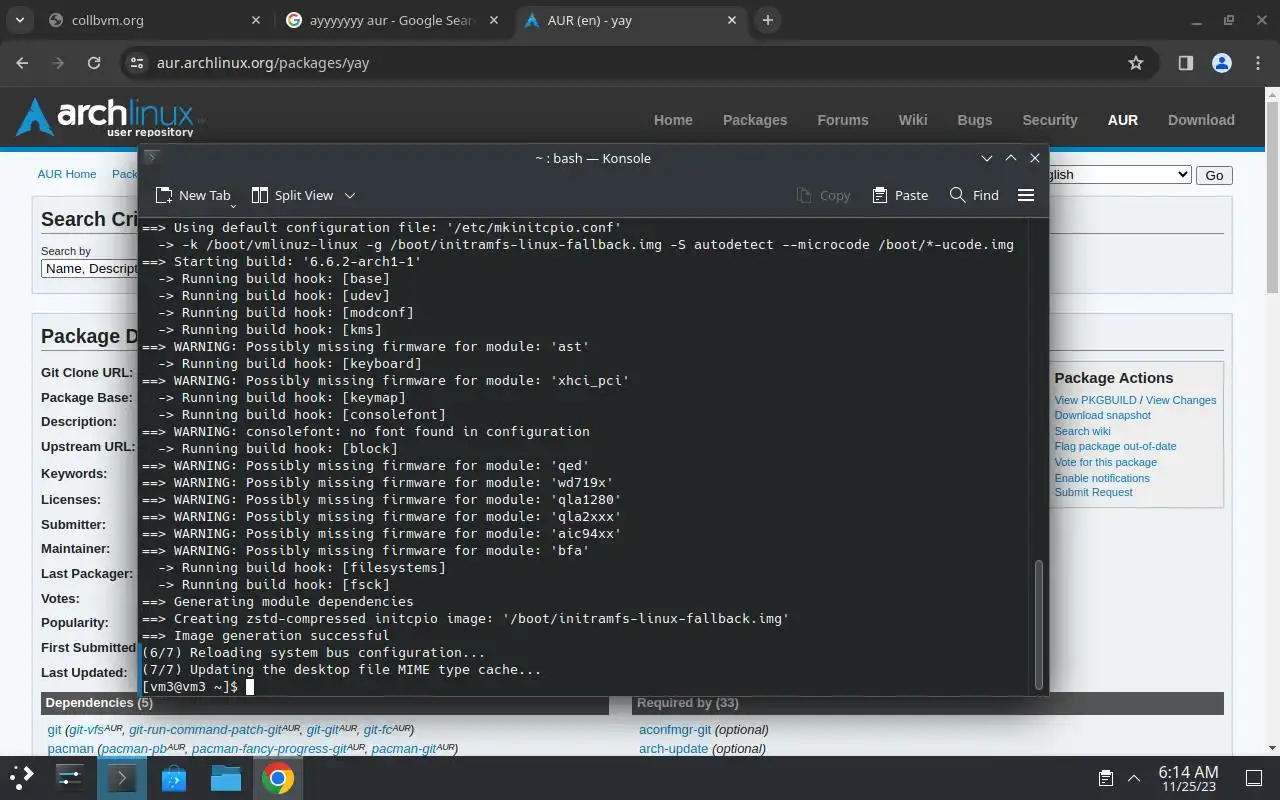Open a new browser tab

point(768,20)
